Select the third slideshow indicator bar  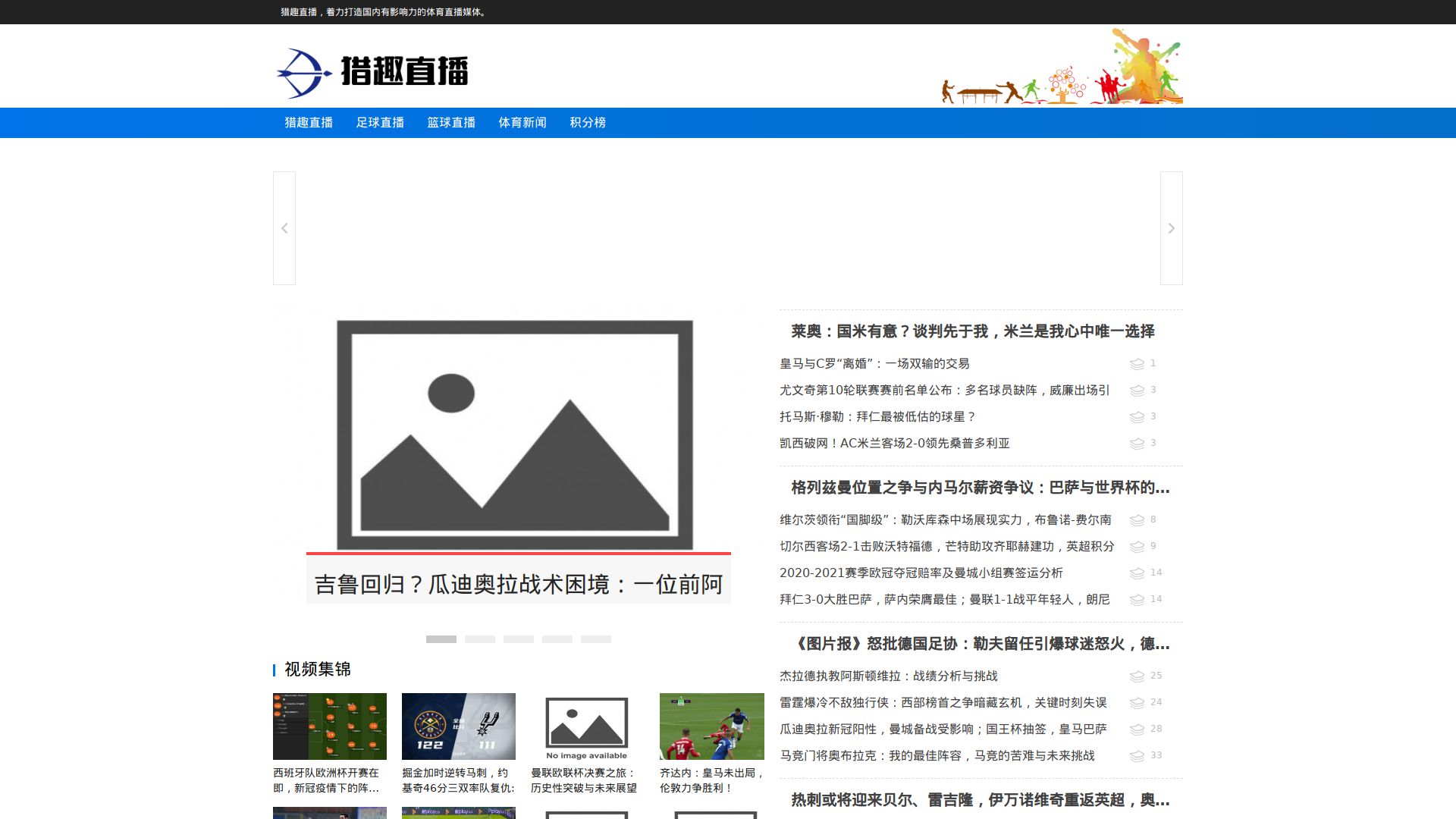pos(518,639)
